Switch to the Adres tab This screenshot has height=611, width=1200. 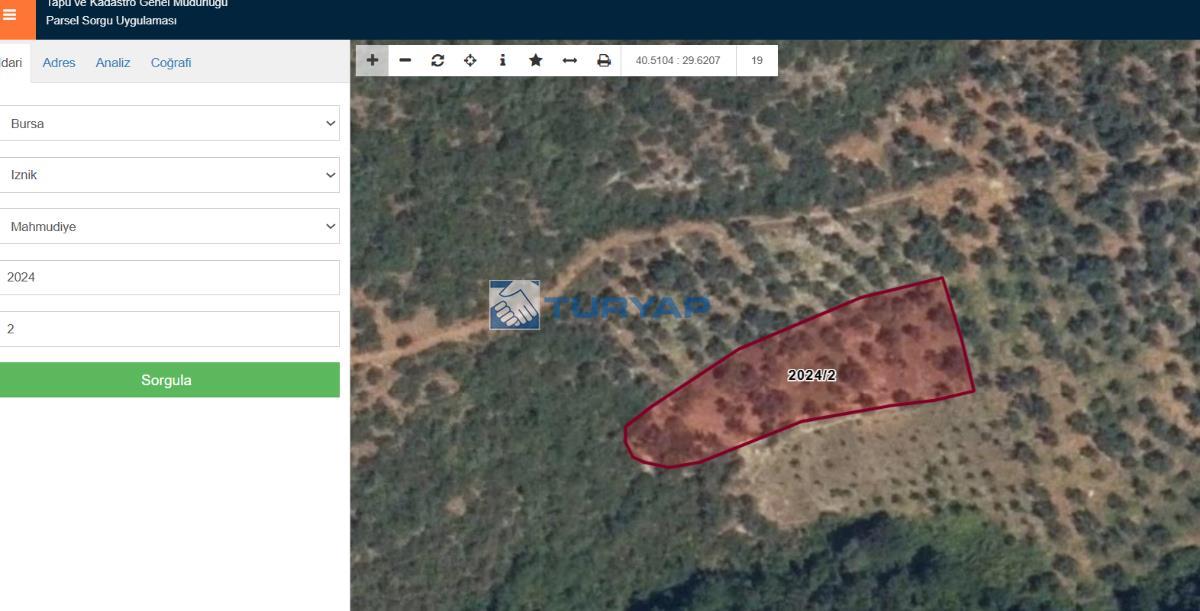click(59, 62)
